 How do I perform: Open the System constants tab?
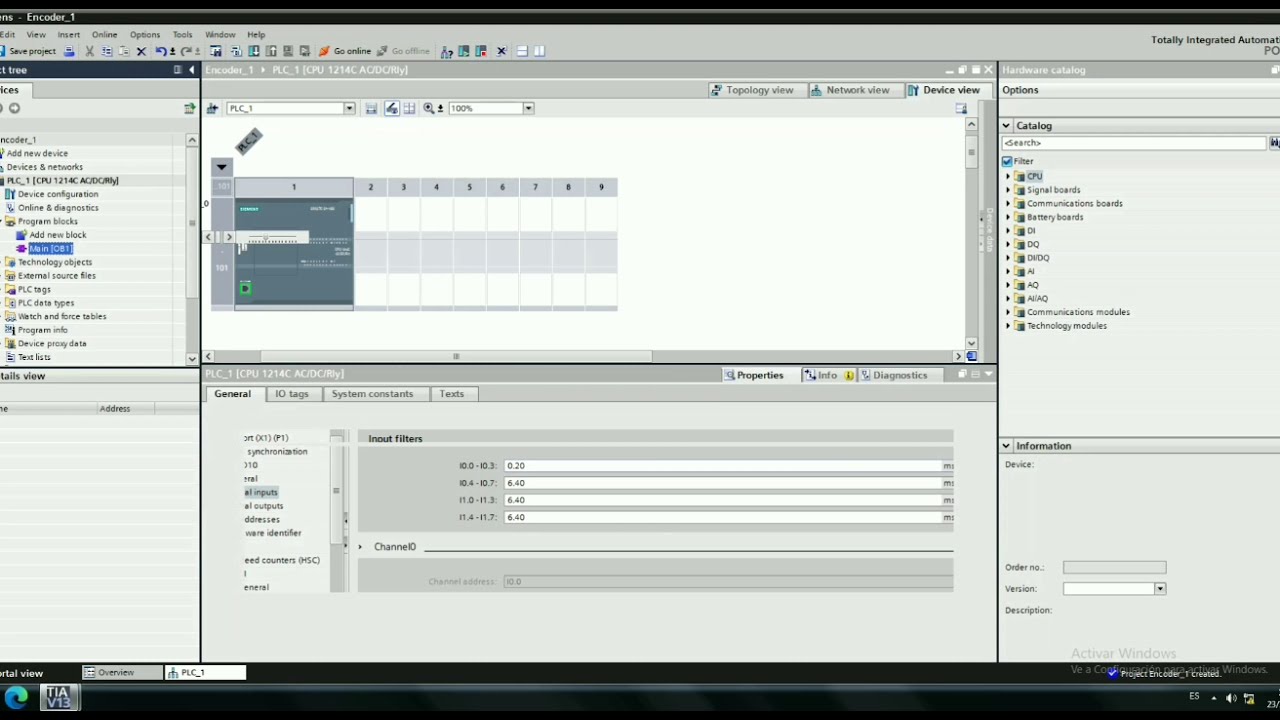pyautogui.click(x=372, y=394)
